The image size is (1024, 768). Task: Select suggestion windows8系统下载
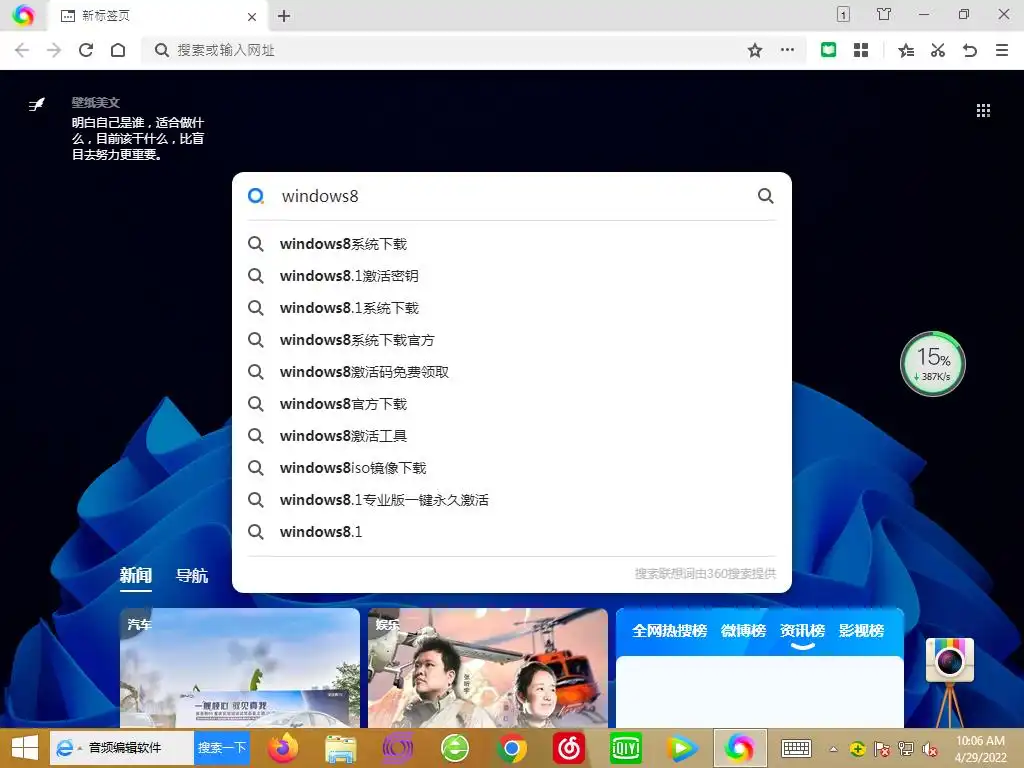point(511,244)
